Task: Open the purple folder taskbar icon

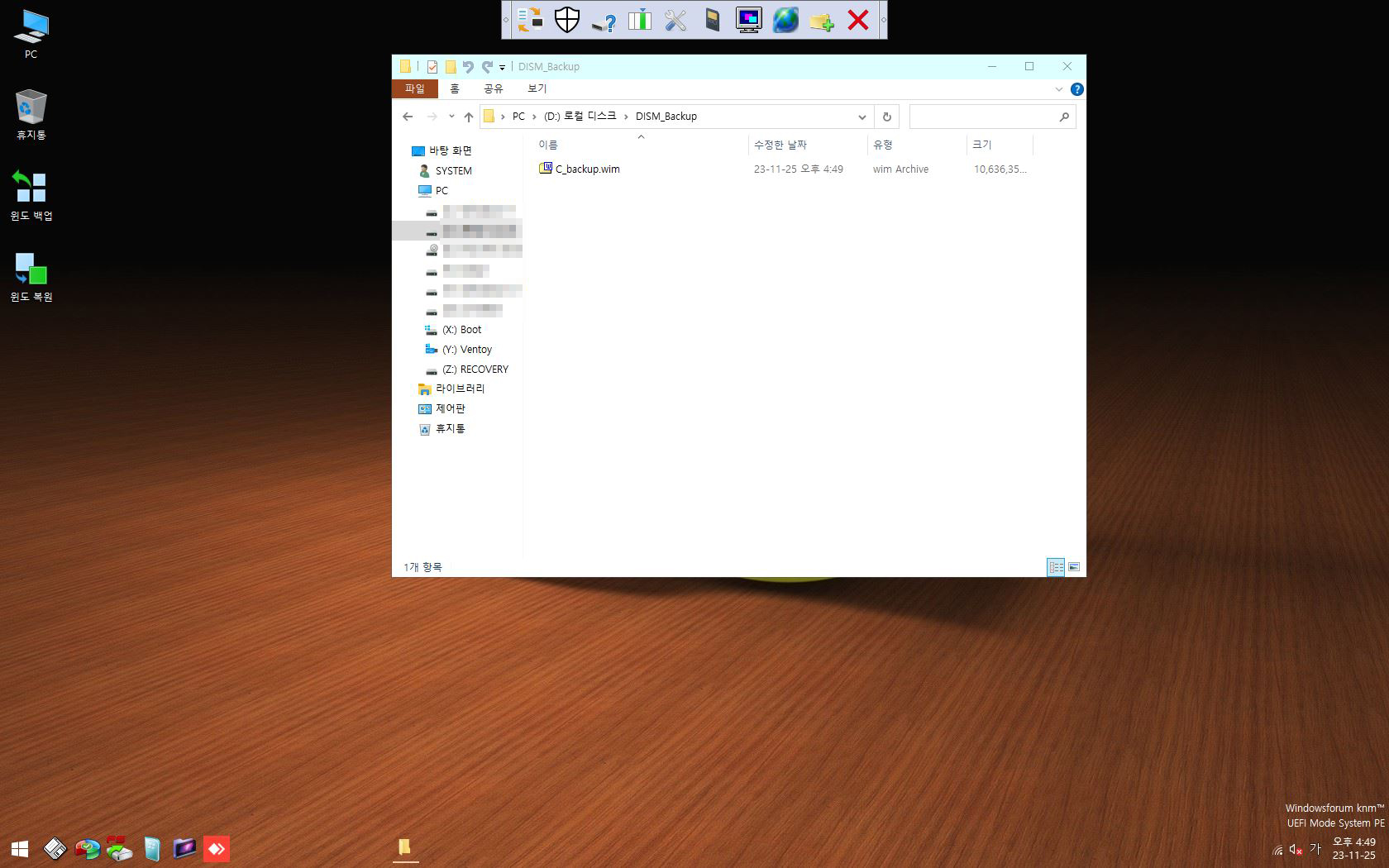Action: pyautogui.click(x=184, y=848)
